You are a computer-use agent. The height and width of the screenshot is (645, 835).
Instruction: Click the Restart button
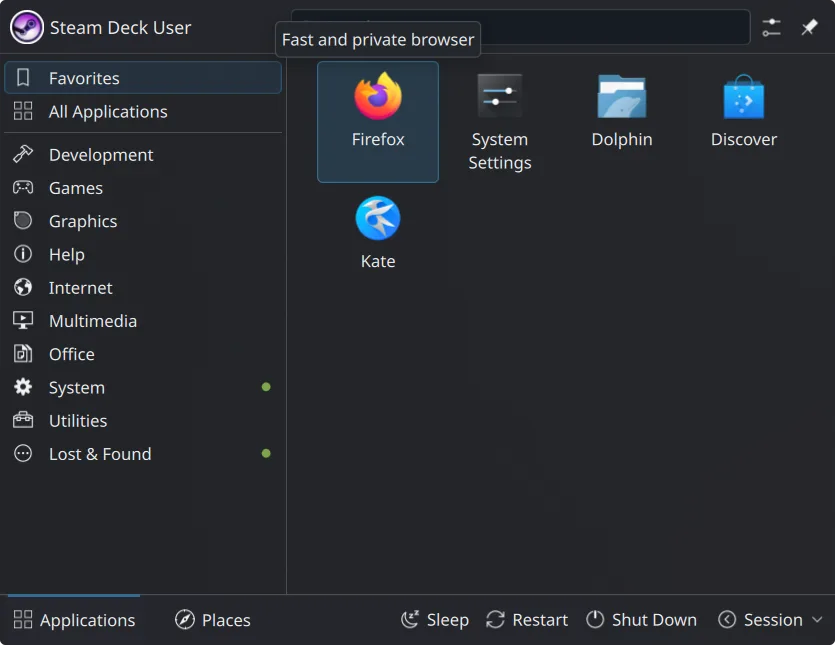527,620
